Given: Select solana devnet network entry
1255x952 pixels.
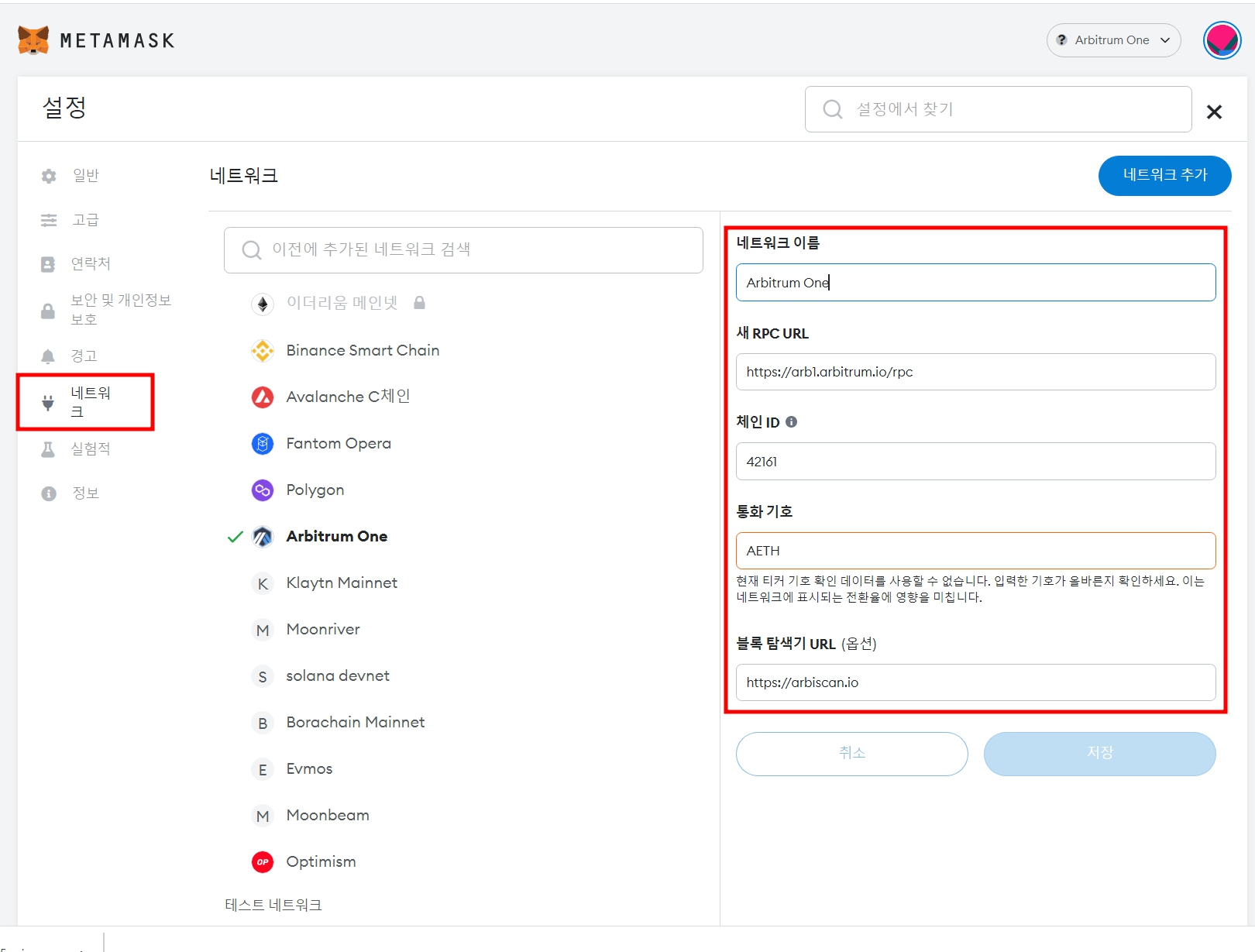Looking at the screenshot, I should click(320, 676).
